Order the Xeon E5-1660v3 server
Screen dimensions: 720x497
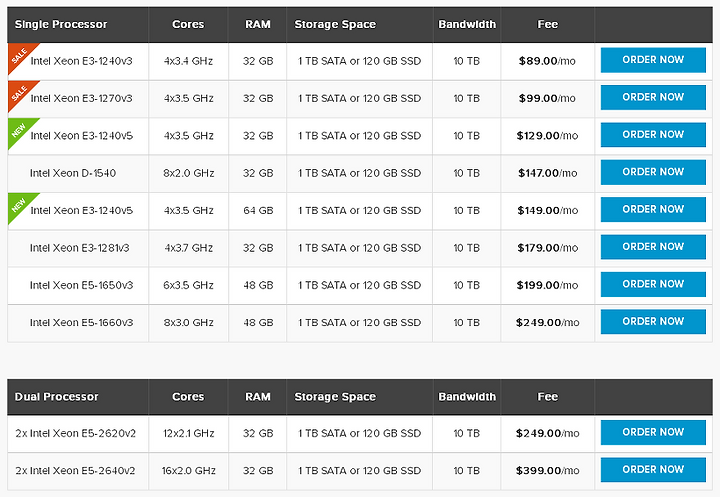pos(653,322)
